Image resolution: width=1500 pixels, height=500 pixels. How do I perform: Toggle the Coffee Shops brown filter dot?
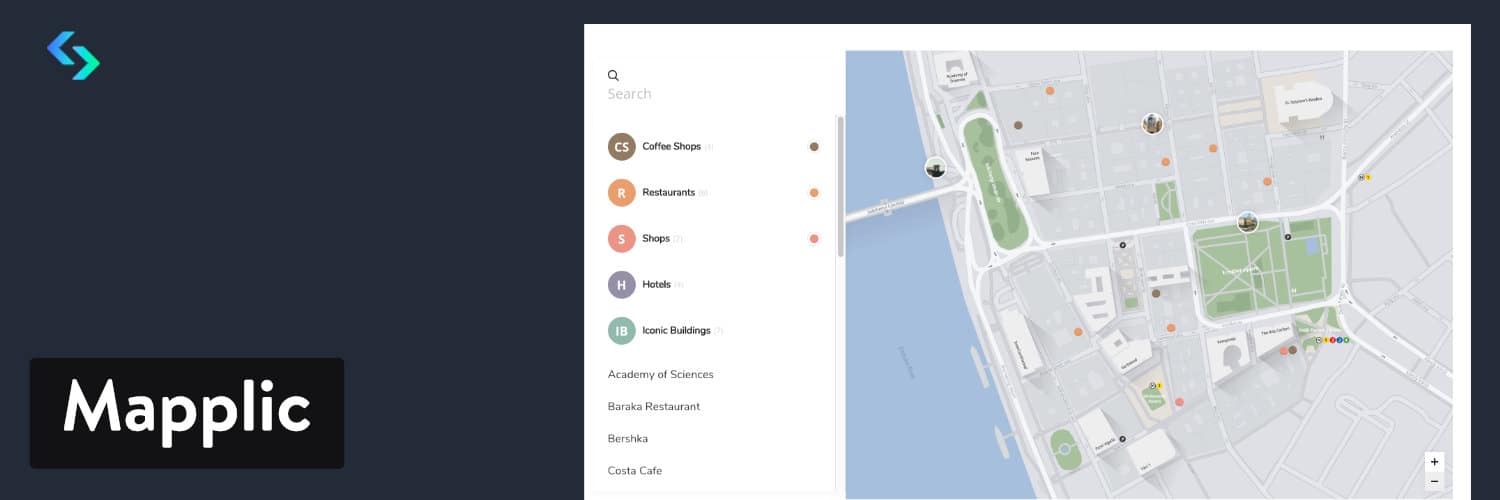[x=814, y=147]
